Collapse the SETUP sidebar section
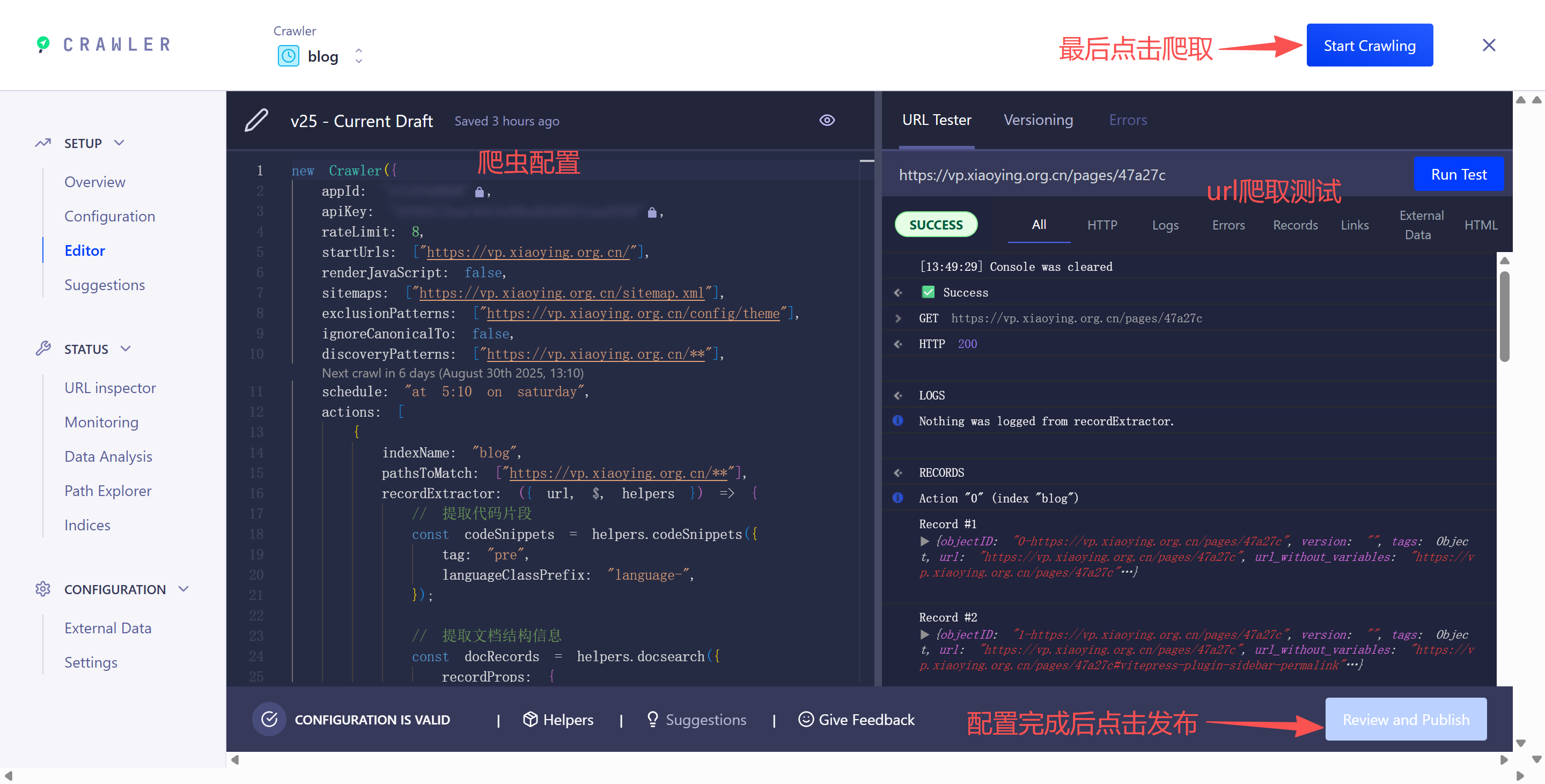The width and height of the screenshot is (1545, 784). coord(119,143)
